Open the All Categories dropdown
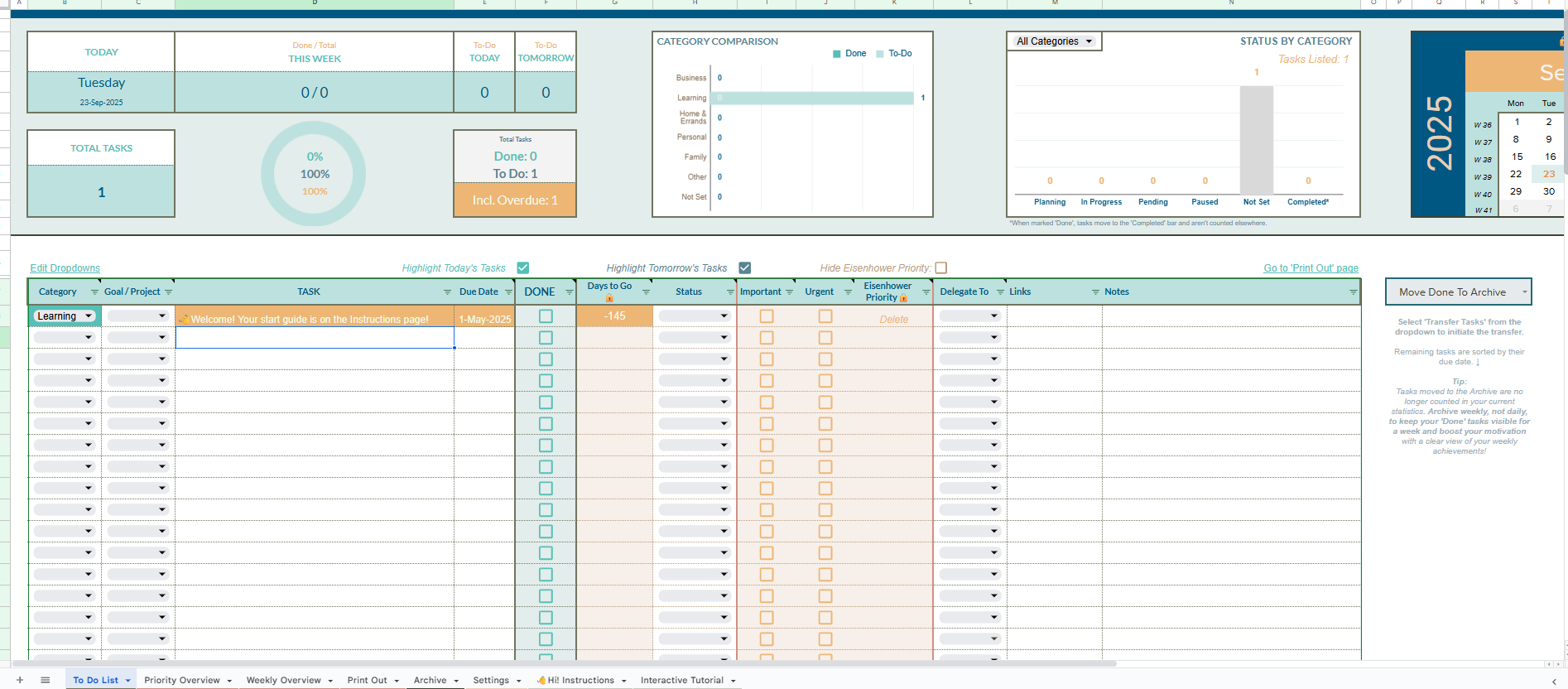1568x689 pixels. click(x=1054, y=41)
